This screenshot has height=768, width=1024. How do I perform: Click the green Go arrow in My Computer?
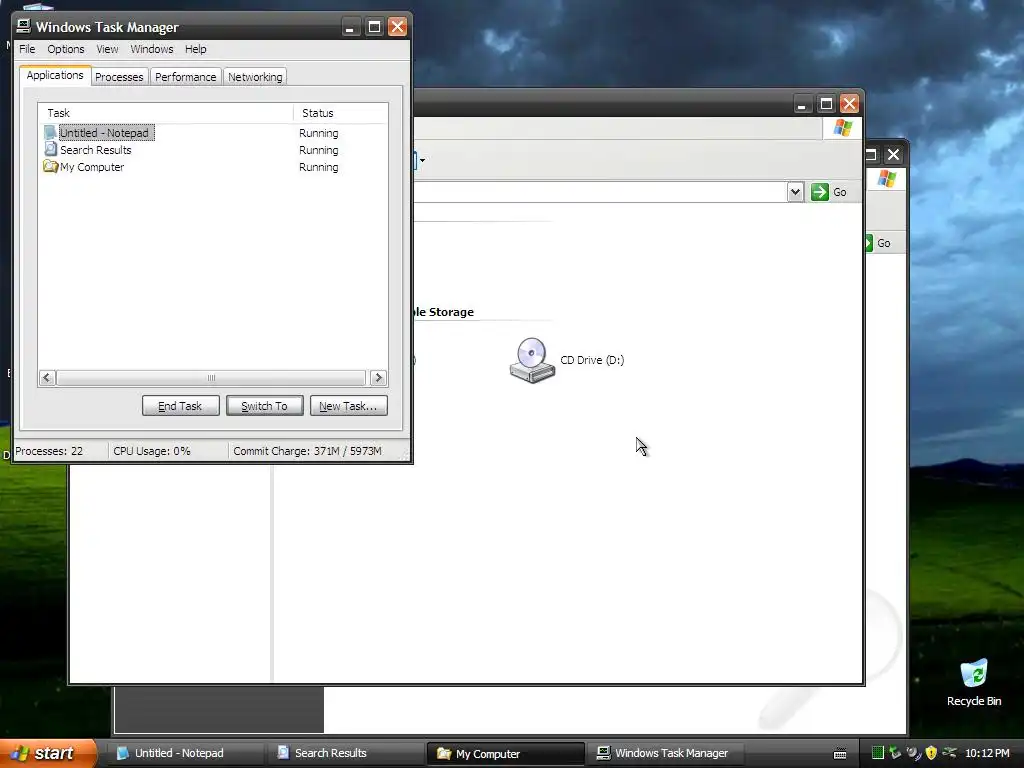(x=819, y=192)
